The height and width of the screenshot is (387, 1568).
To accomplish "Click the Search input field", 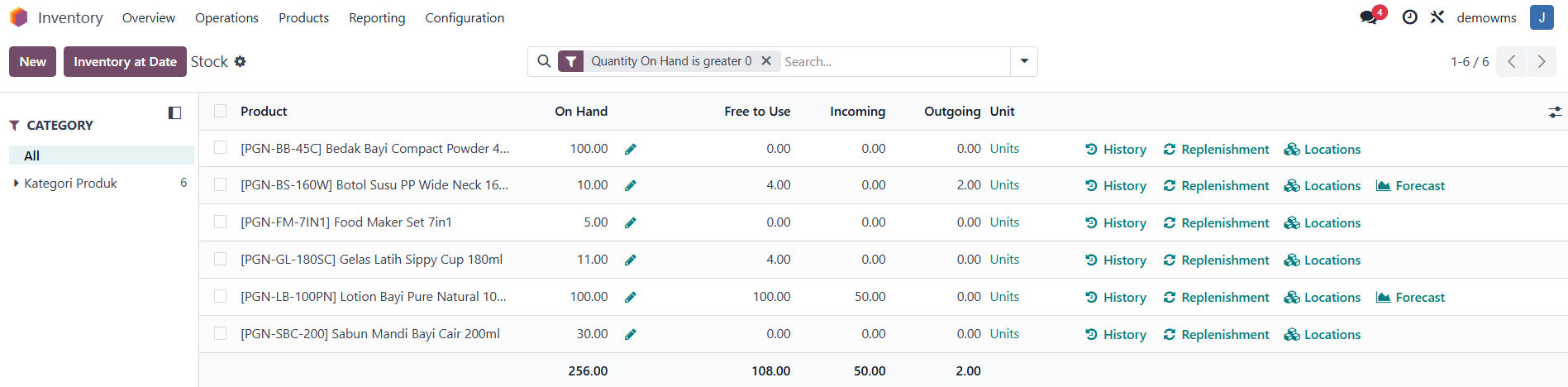I will 894,61.
